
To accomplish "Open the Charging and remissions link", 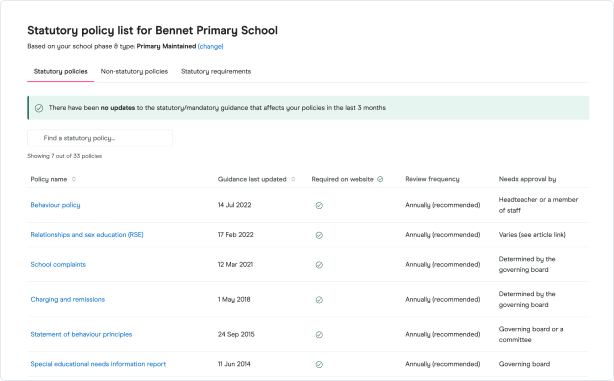I will tap(68, 300).
